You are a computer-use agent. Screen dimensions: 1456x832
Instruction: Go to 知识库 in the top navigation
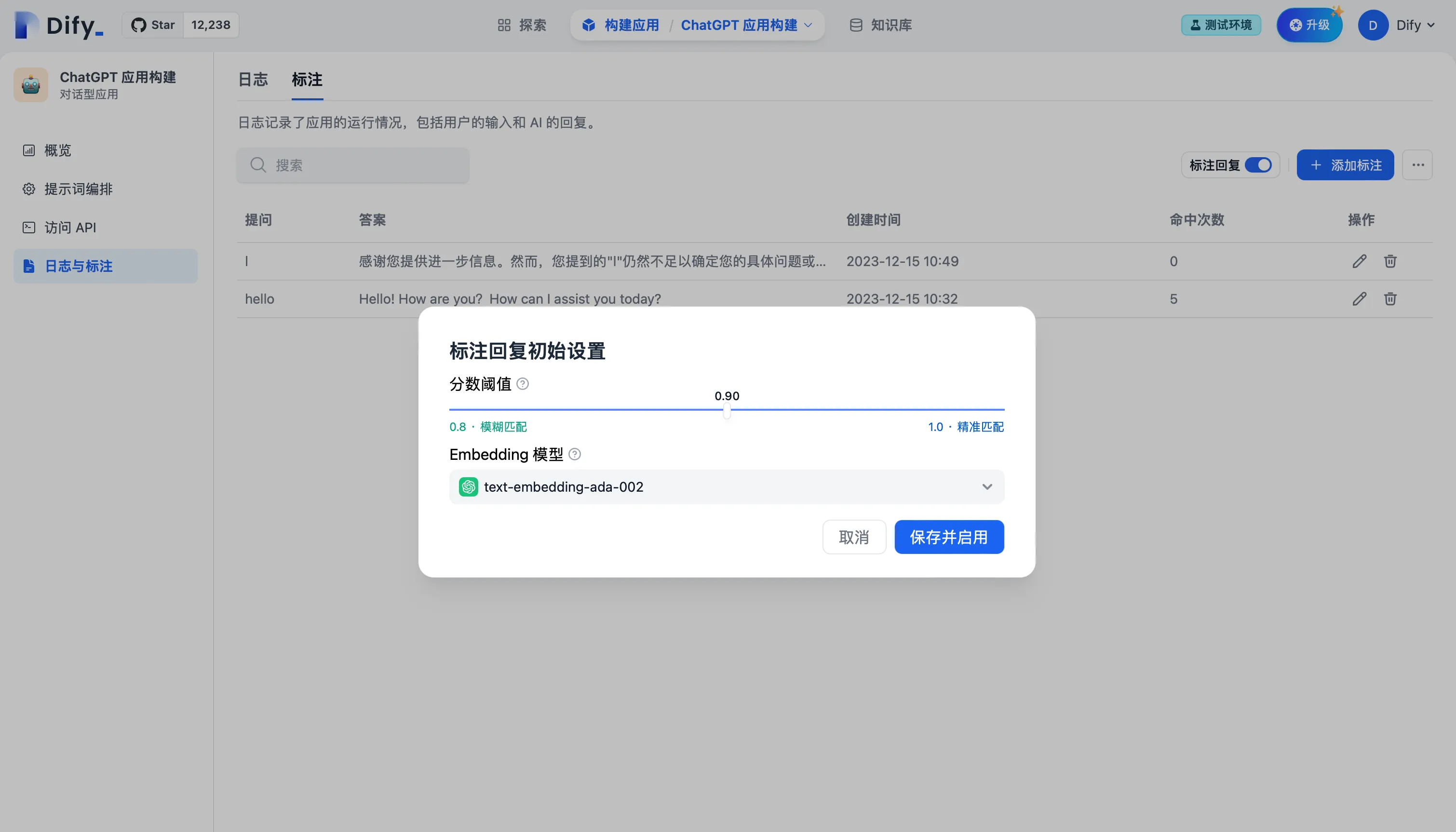pos(880,25)
